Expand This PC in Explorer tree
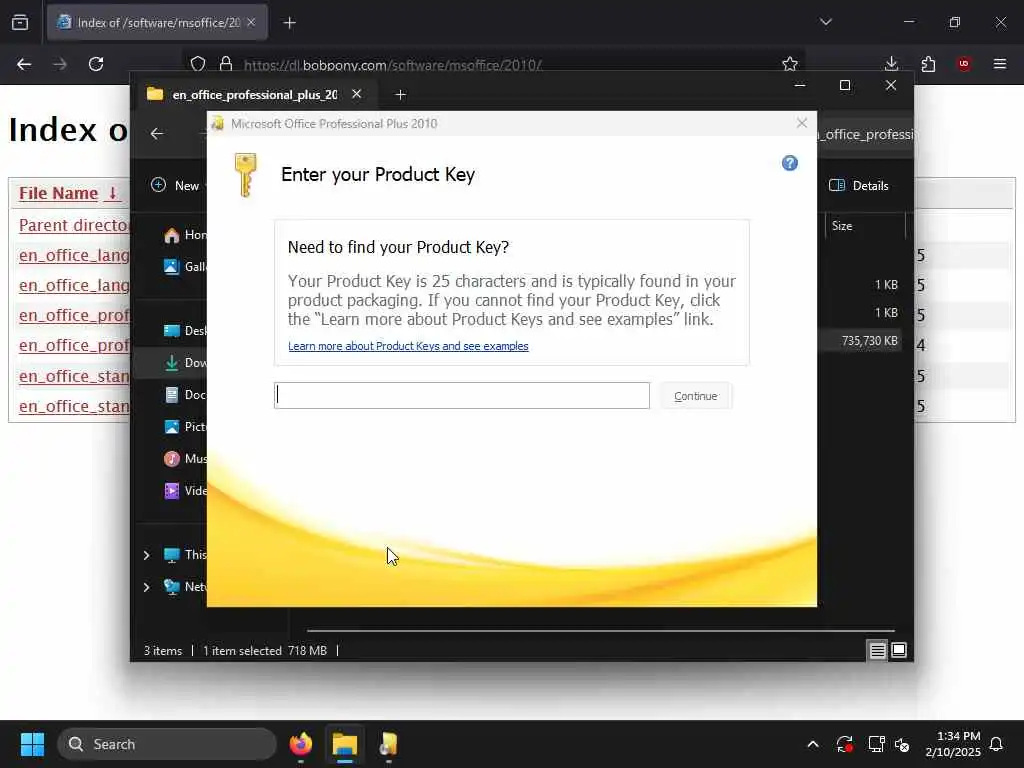1024x768 pixels. (146, 555)
